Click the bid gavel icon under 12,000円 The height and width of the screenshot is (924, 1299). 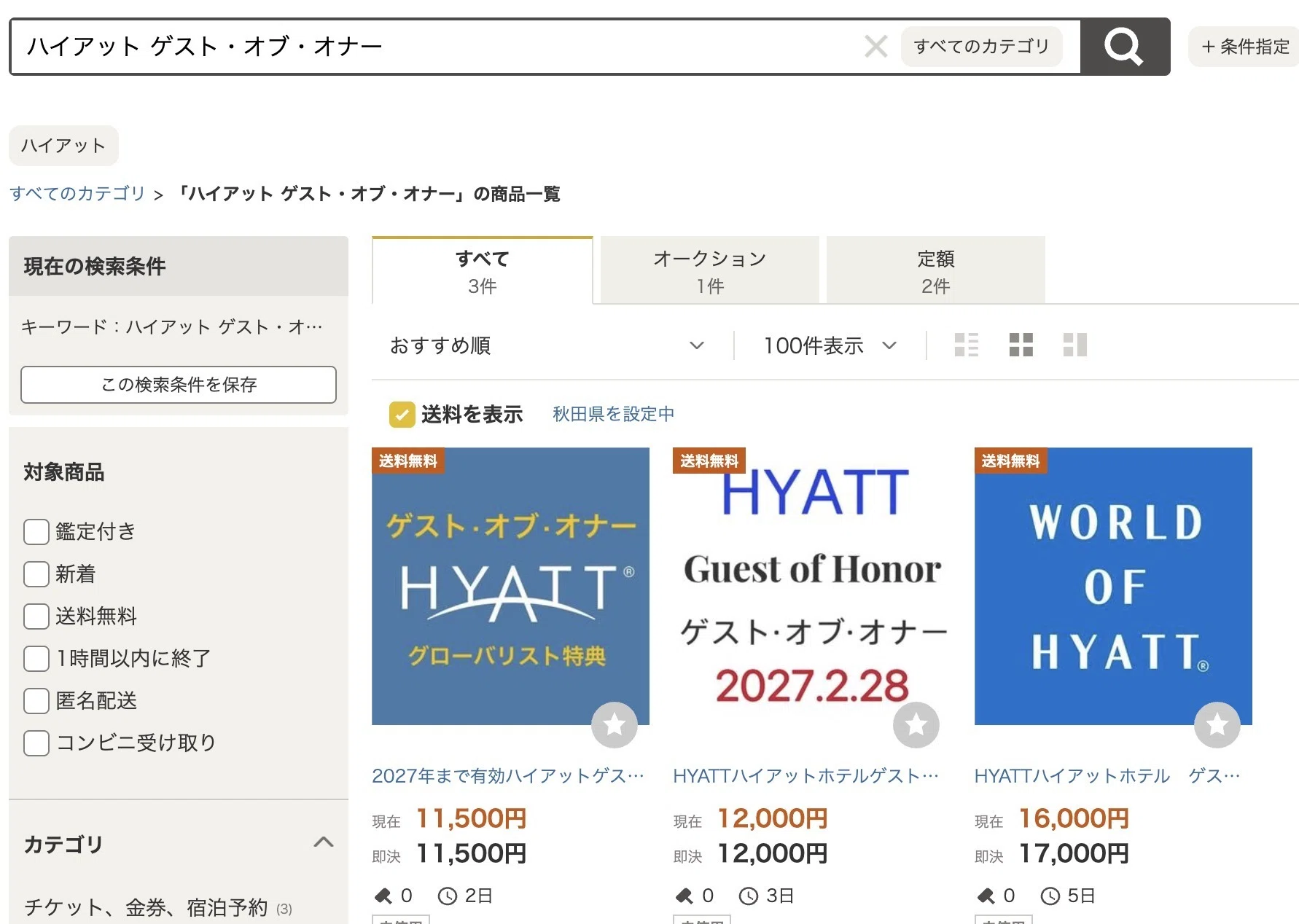point(684,896)
